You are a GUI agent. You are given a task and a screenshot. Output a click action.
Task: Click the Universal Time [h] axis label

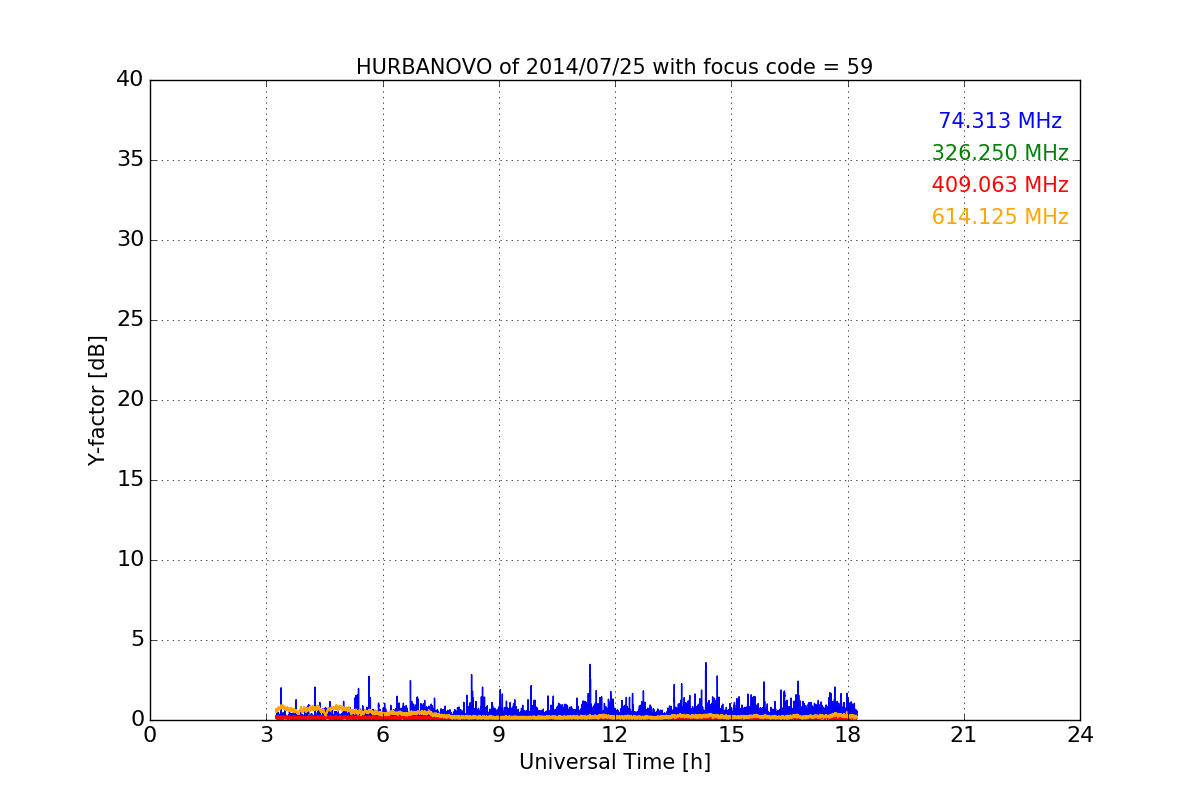click(615, 762)
